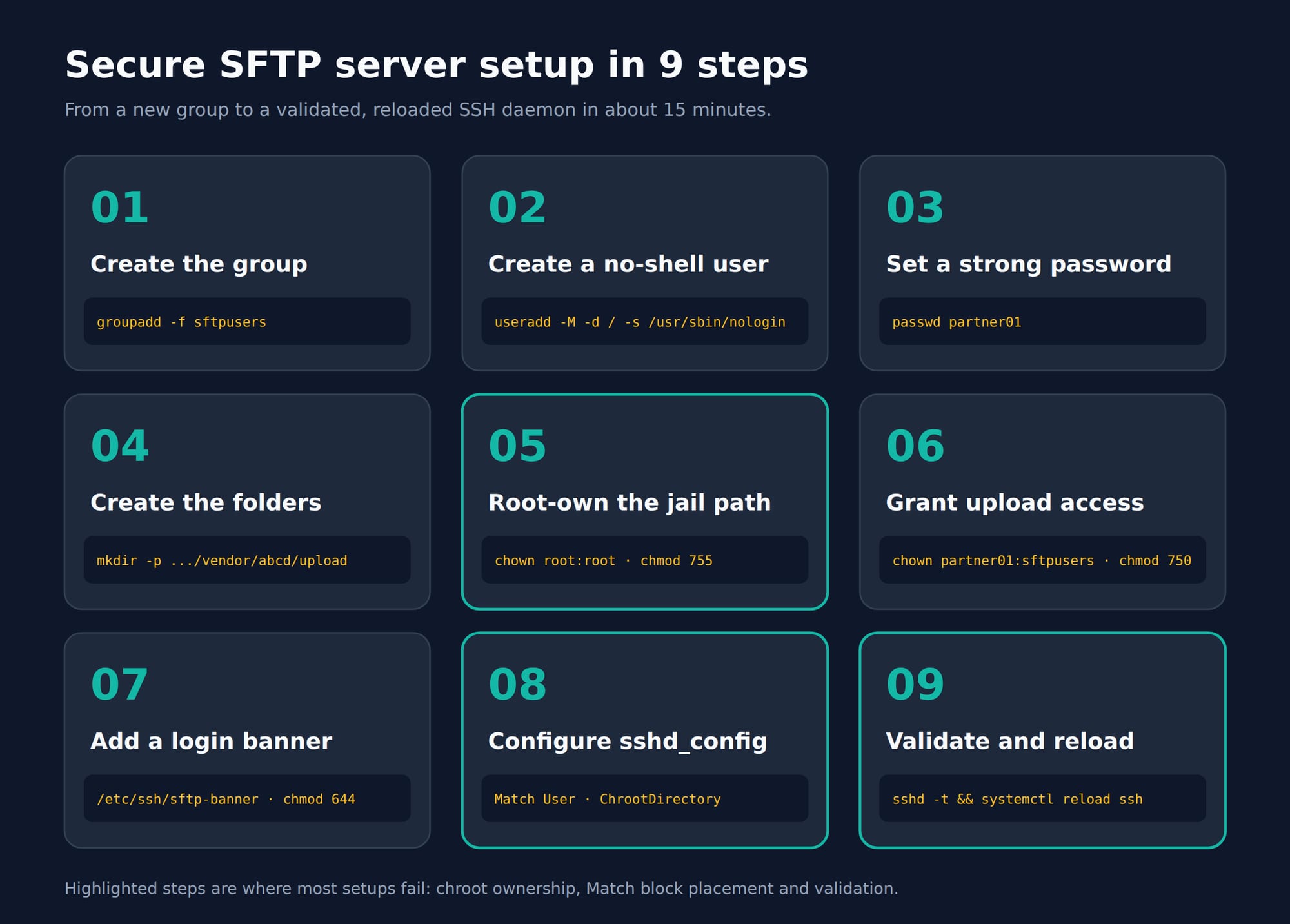Select the "Create a no-shell user" heading
Viewport: 1290px width, 924px height.
click(x=628, y=264)
